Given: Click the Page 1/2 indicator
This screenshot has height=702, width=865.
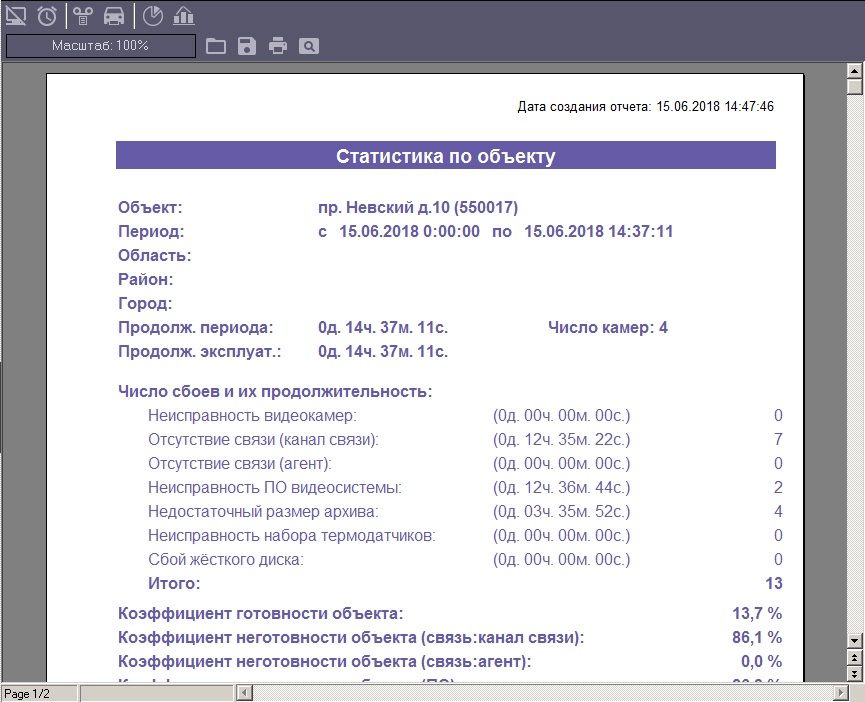Looking at the screenshot, I should coord(27,693).
